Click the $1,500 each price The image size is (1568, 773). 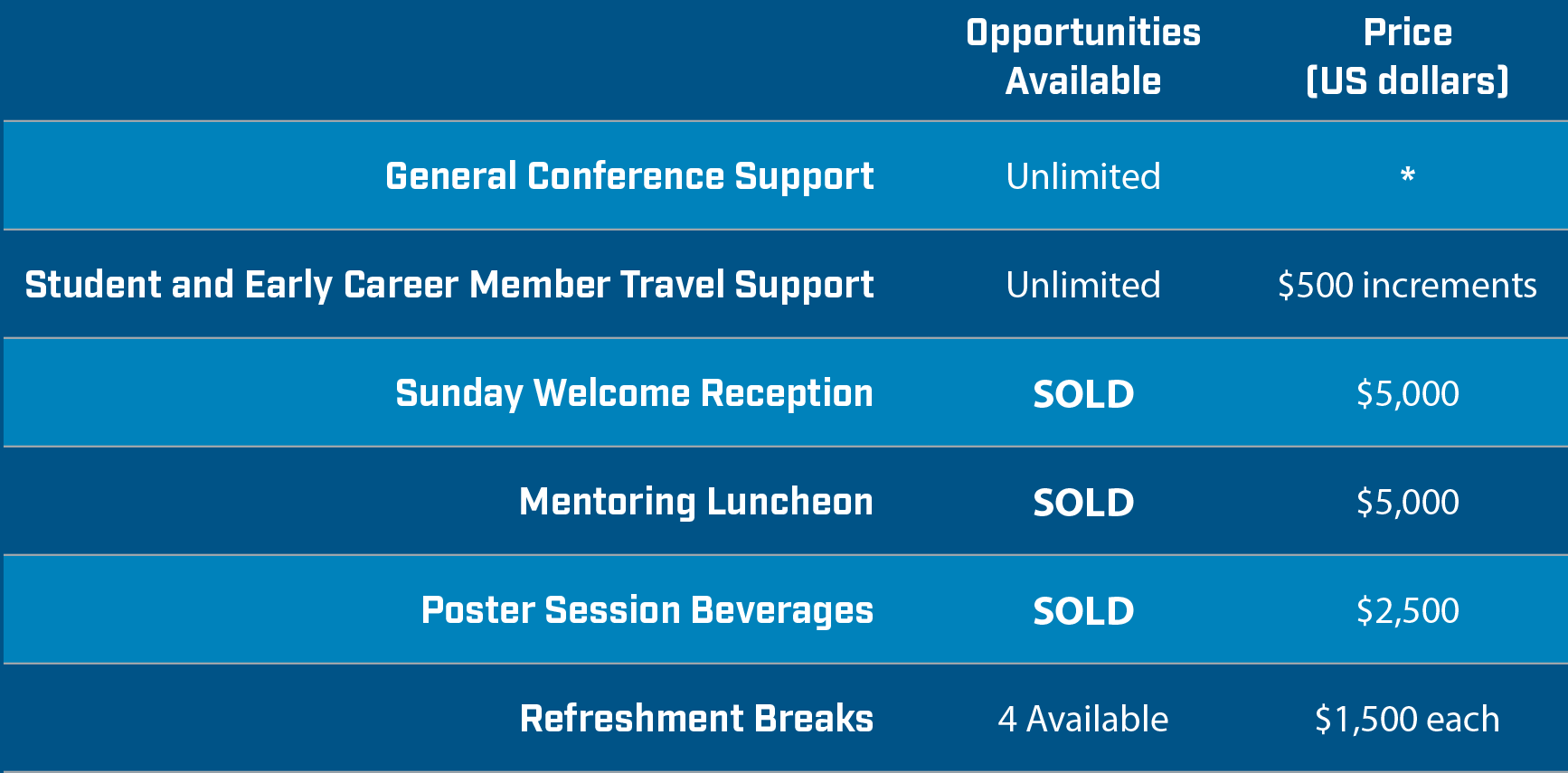point(1407,720)
